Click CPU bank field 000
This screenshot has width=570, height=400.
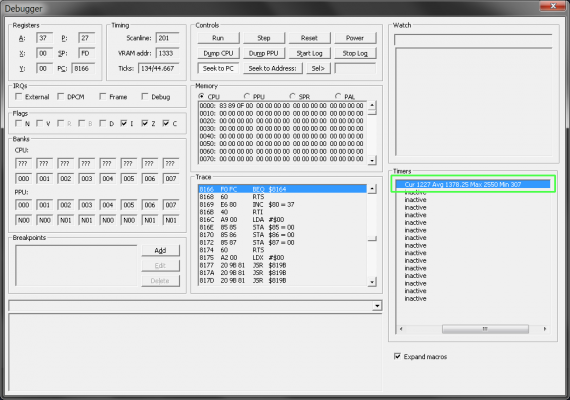coord(24,179)
